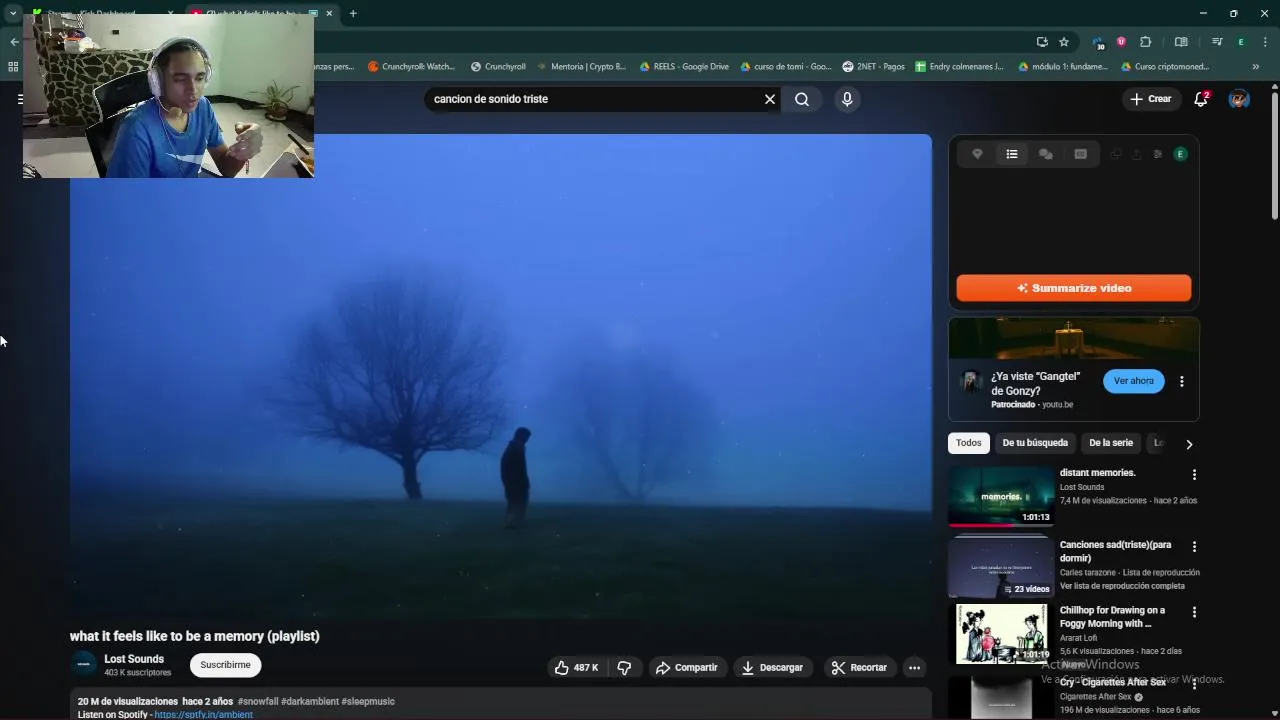1280x720 pixels.
Task: Open Curso criptomoned... bookmark
Action: coord(1165,67)
